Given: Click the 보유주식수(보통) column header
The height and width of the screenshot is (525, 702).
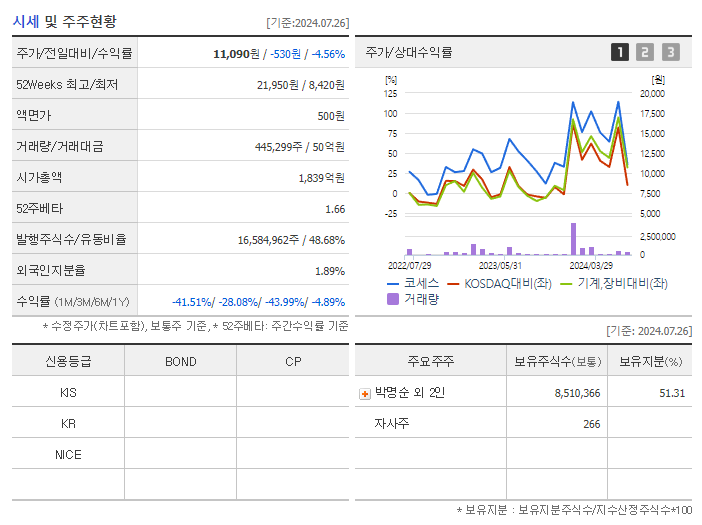Looking at the screenshot, I should [x=557, y=361].
